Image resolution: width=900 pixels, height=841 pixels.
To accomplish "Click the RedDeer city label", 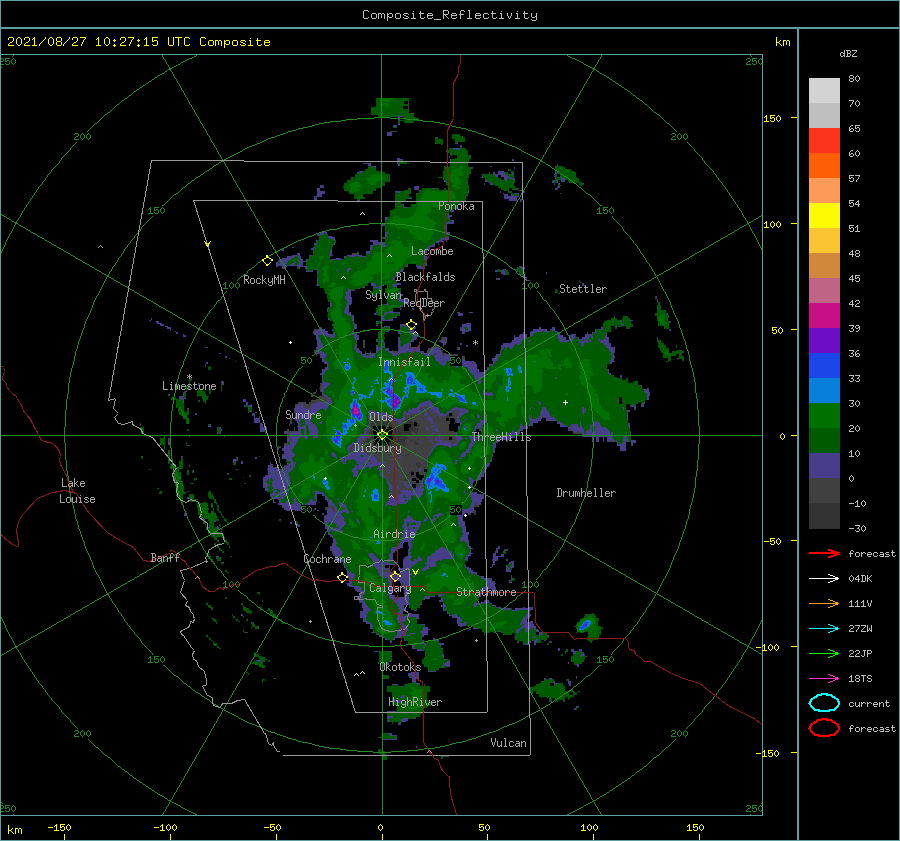I will point(424,303).
